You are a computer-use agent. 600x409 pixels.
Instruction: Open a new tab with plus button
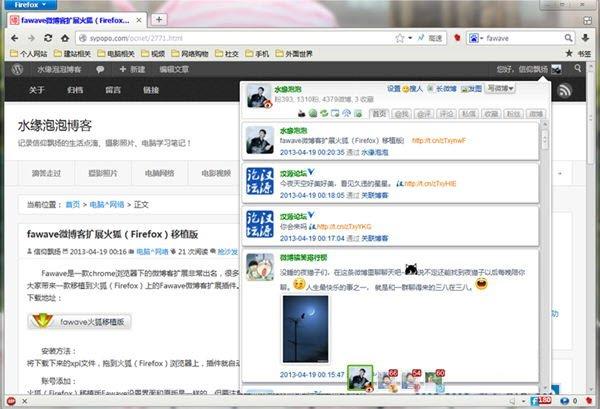pos(159,20)
